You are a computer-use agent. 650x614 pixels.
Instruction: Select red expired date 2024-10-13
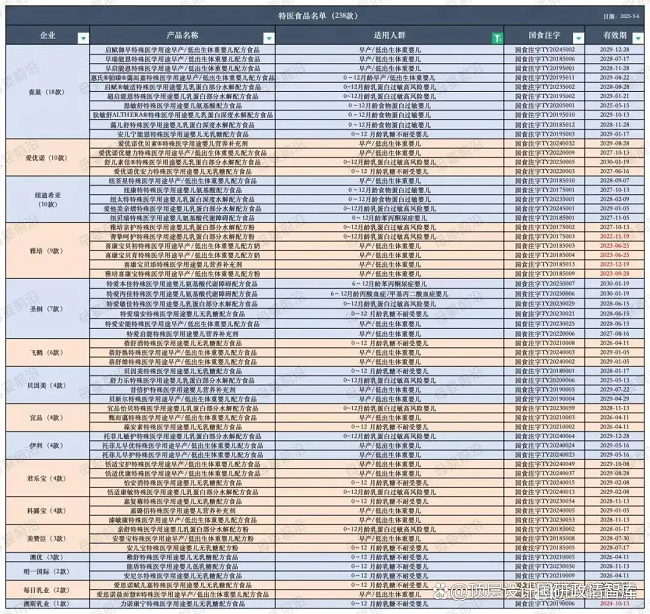[x=614, y=604]
